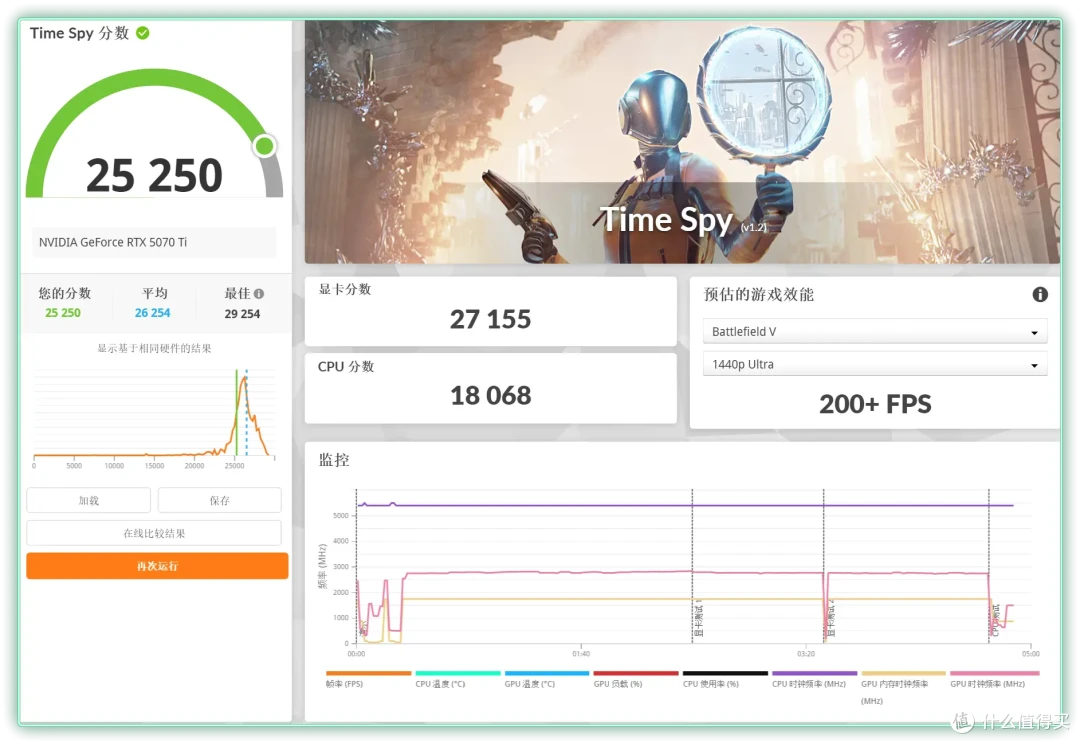Open the info icon in 预估的游戏效能 panel
This screenshot has height=744, width=1080.
[x=1039, y=295]
